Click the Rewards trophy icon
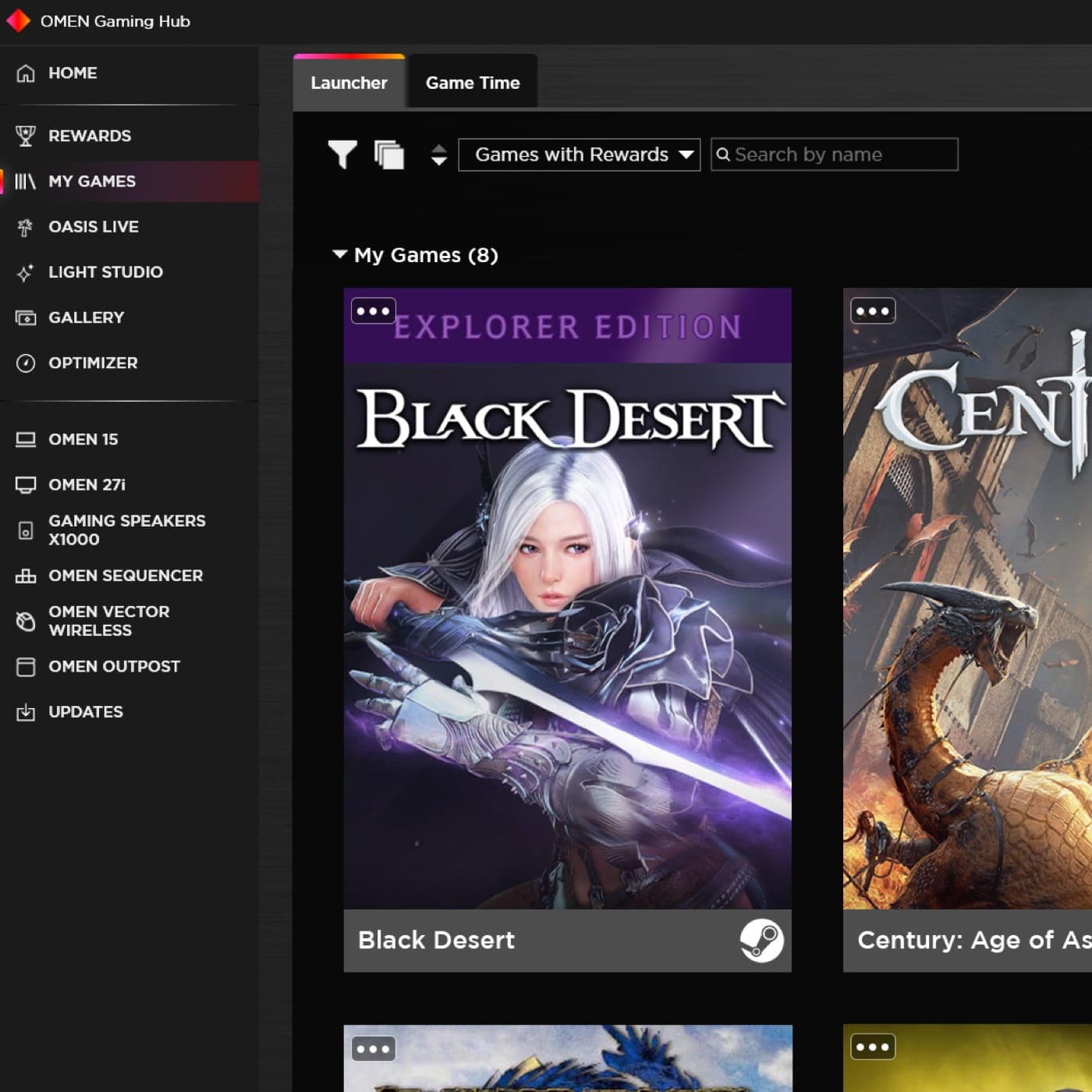 26,136
